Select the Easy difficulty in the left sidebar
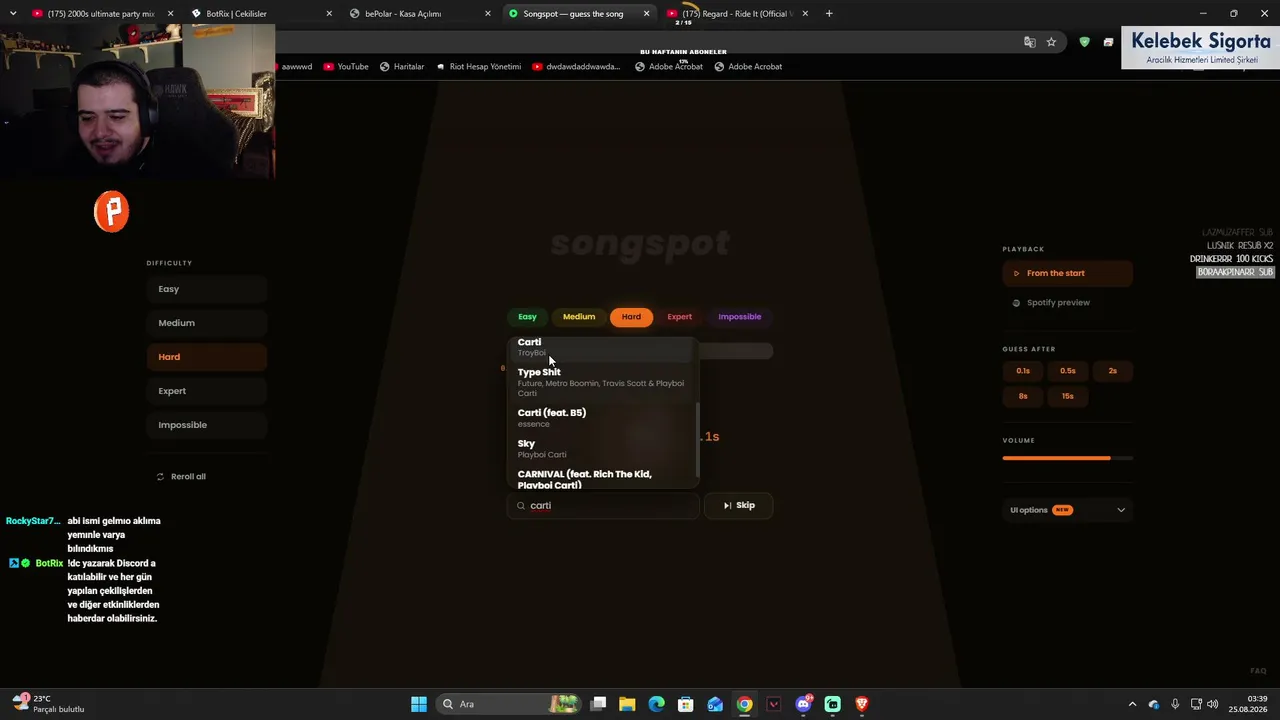The width and height of the screenshot is (1280, 720). pyautogui.click(x=207, y=289)
